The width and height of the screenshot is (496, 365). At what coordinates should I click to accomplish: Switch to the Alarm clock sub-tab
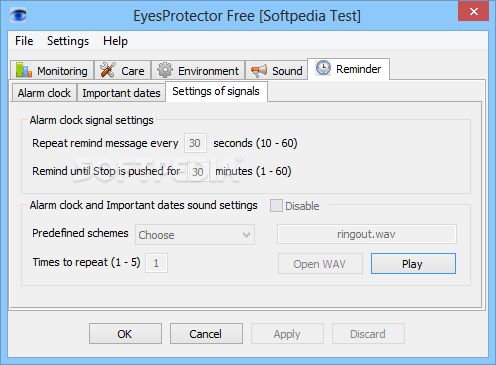tap(44, 93)
